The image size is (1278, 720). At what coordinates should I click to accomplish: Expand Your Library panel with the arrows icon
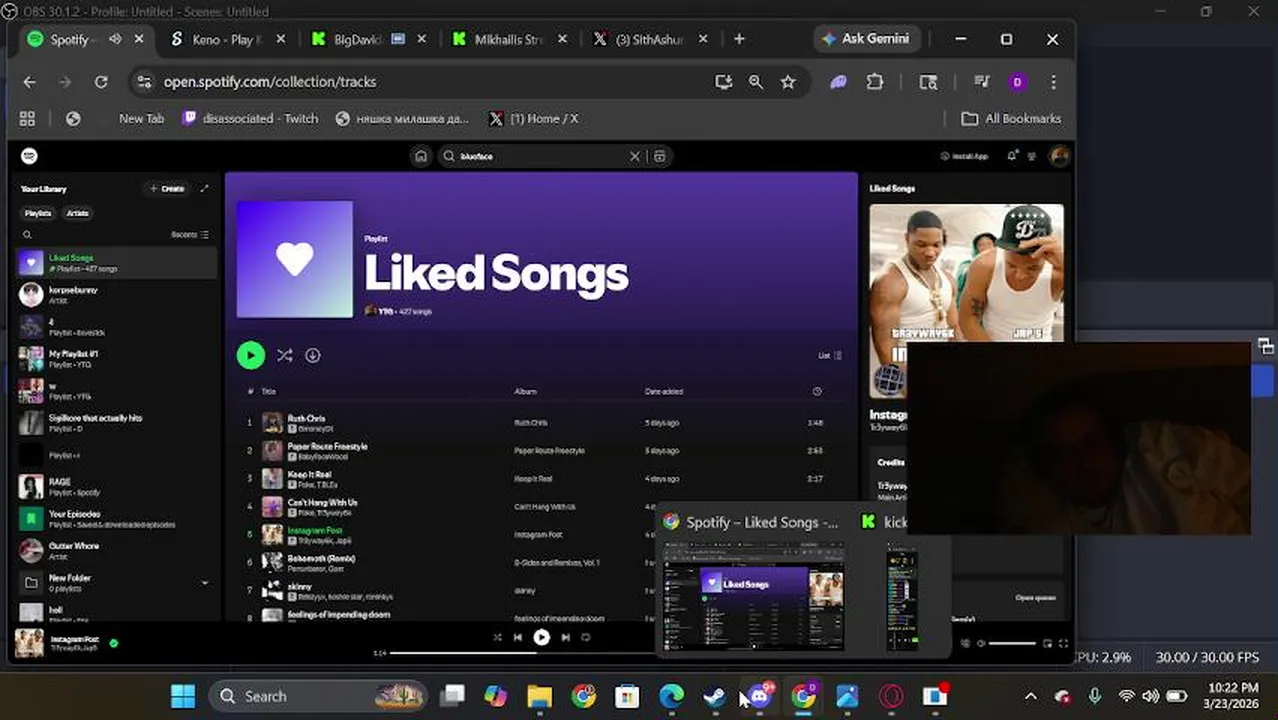(205, 188)
